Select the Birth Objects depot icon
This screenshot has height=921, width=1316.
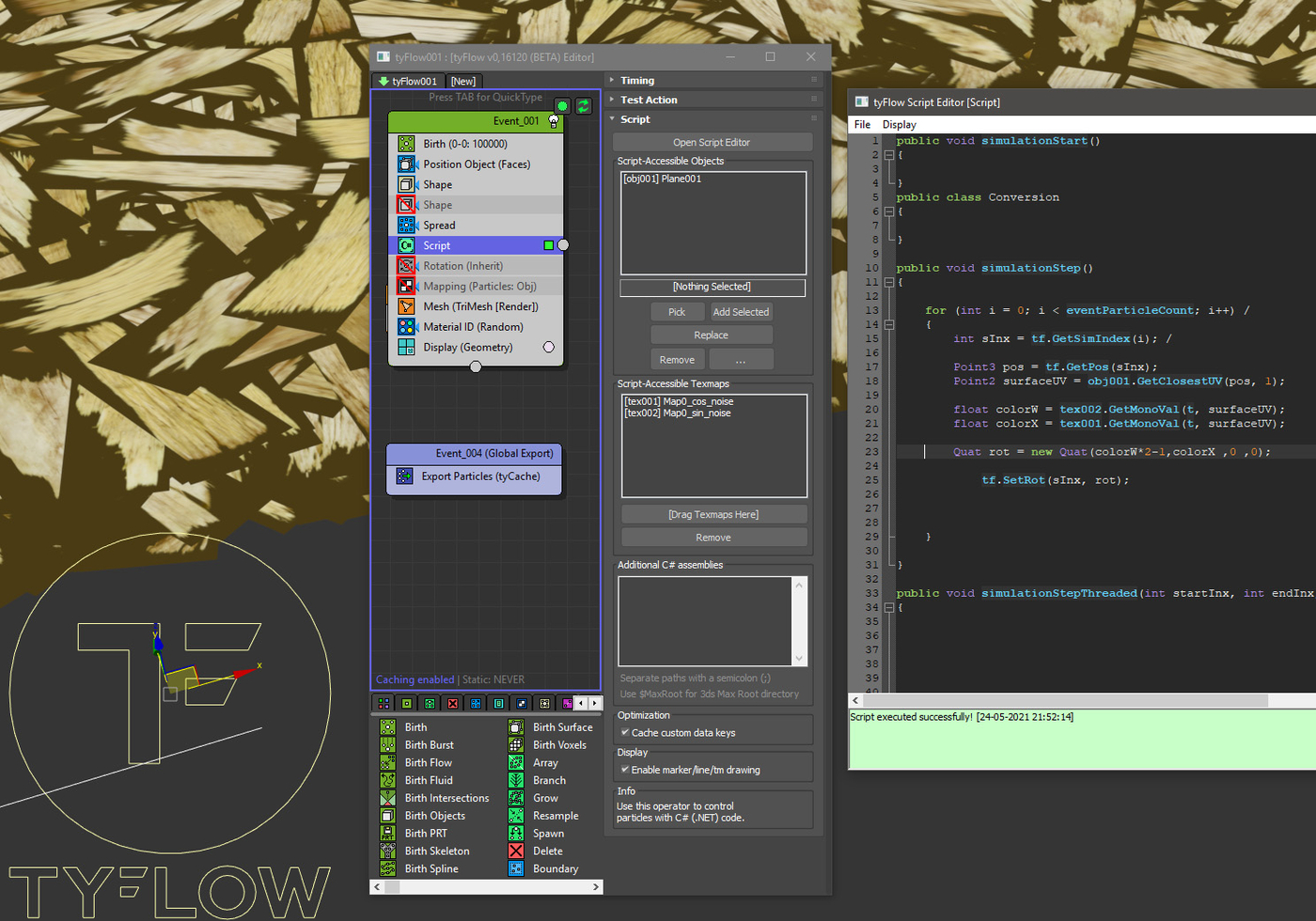(x=388, y=816)
